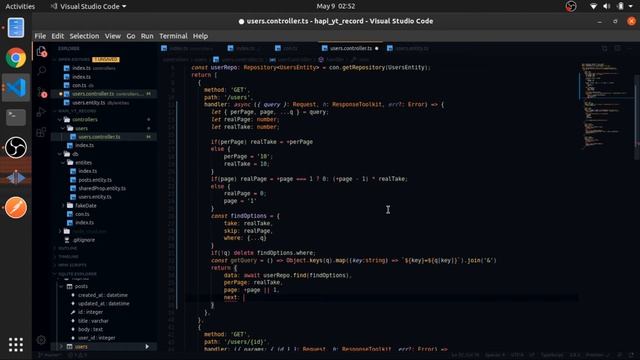This screenshot has width=640, height=360.
Task: Launch Google Chrome from the dock
Action: [16, 58]
